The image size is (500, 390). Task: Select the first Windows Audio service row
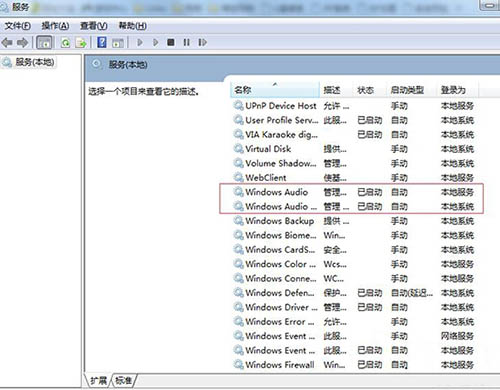(354, 192)
